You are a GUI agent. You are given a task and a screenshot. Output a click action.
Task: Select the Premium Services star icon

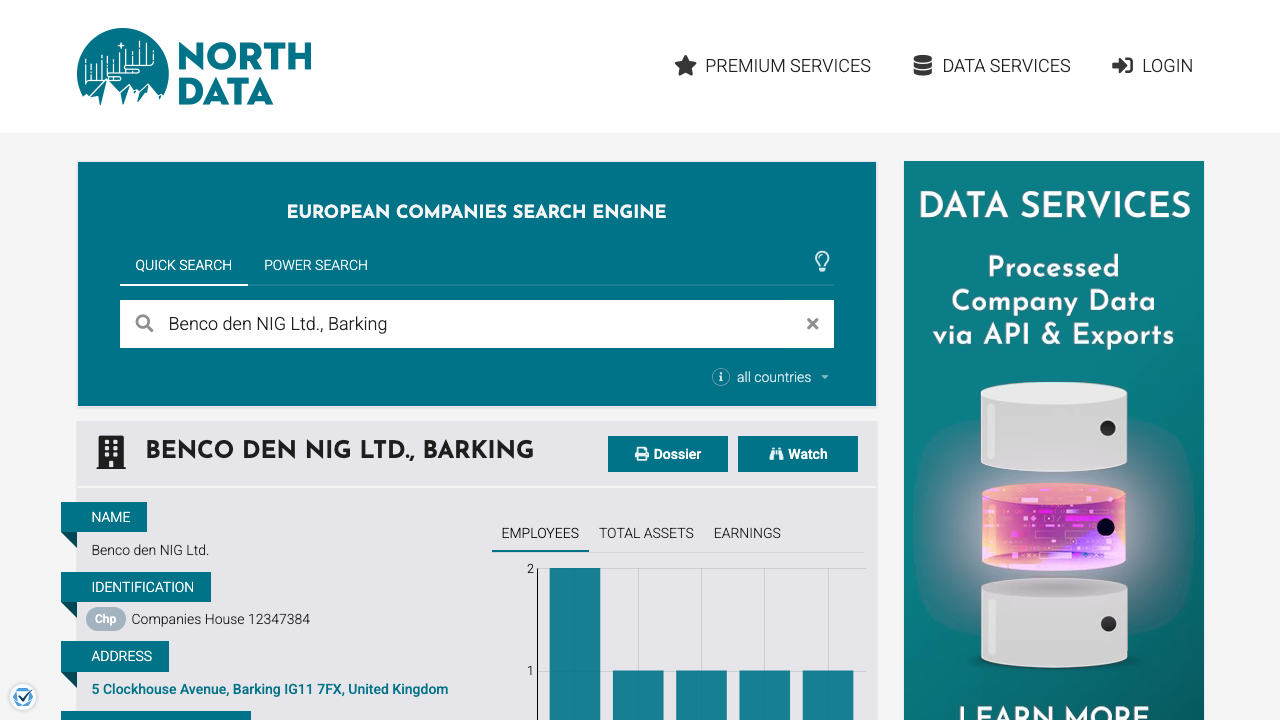point(685,65)
